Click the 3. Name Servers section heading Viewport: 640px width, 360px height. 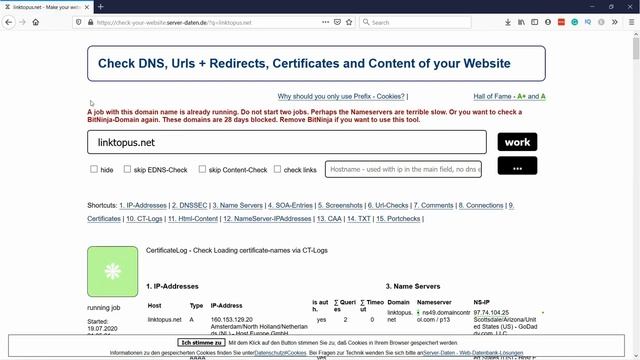[x=413, y=287]
